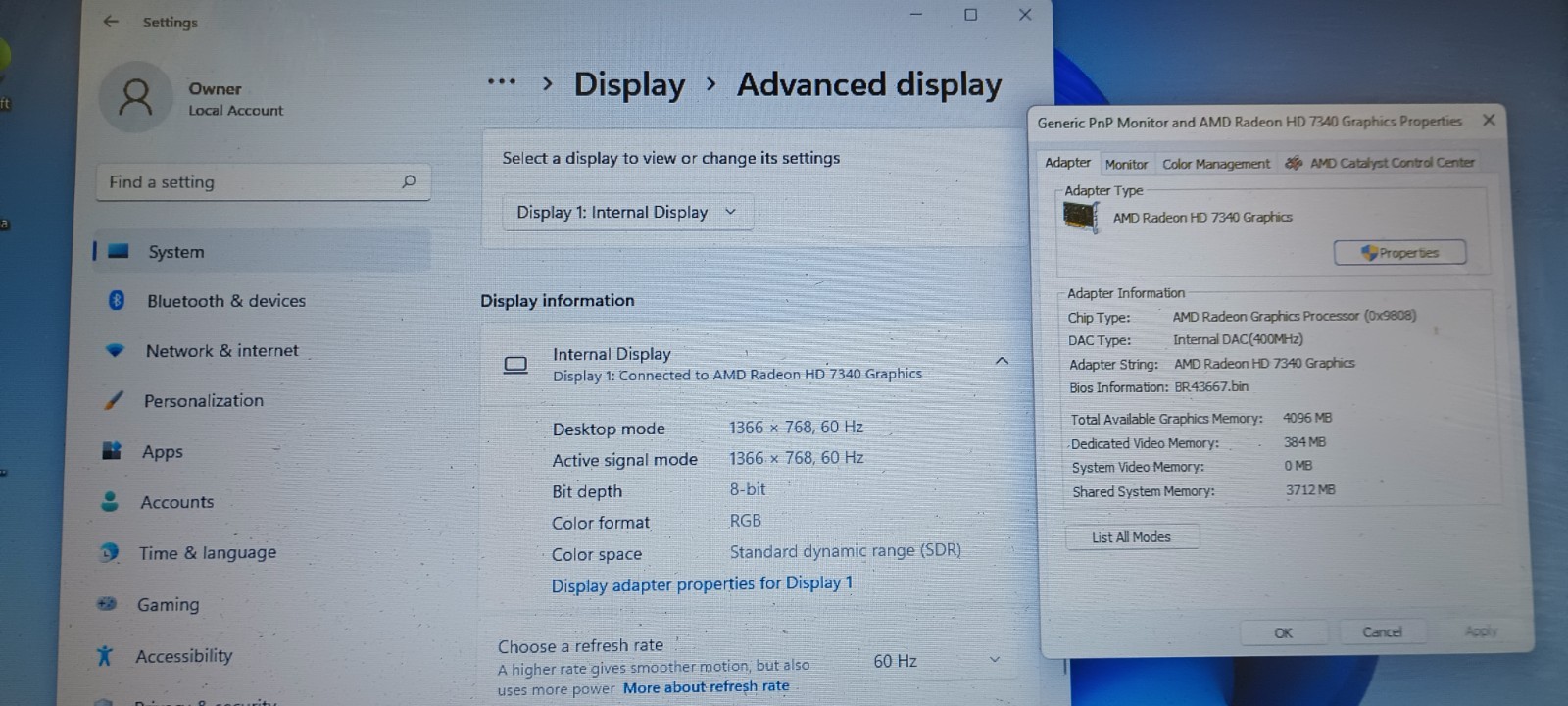
Task: Click the Accessibility figure icon
Action: [x=105, y=655]
